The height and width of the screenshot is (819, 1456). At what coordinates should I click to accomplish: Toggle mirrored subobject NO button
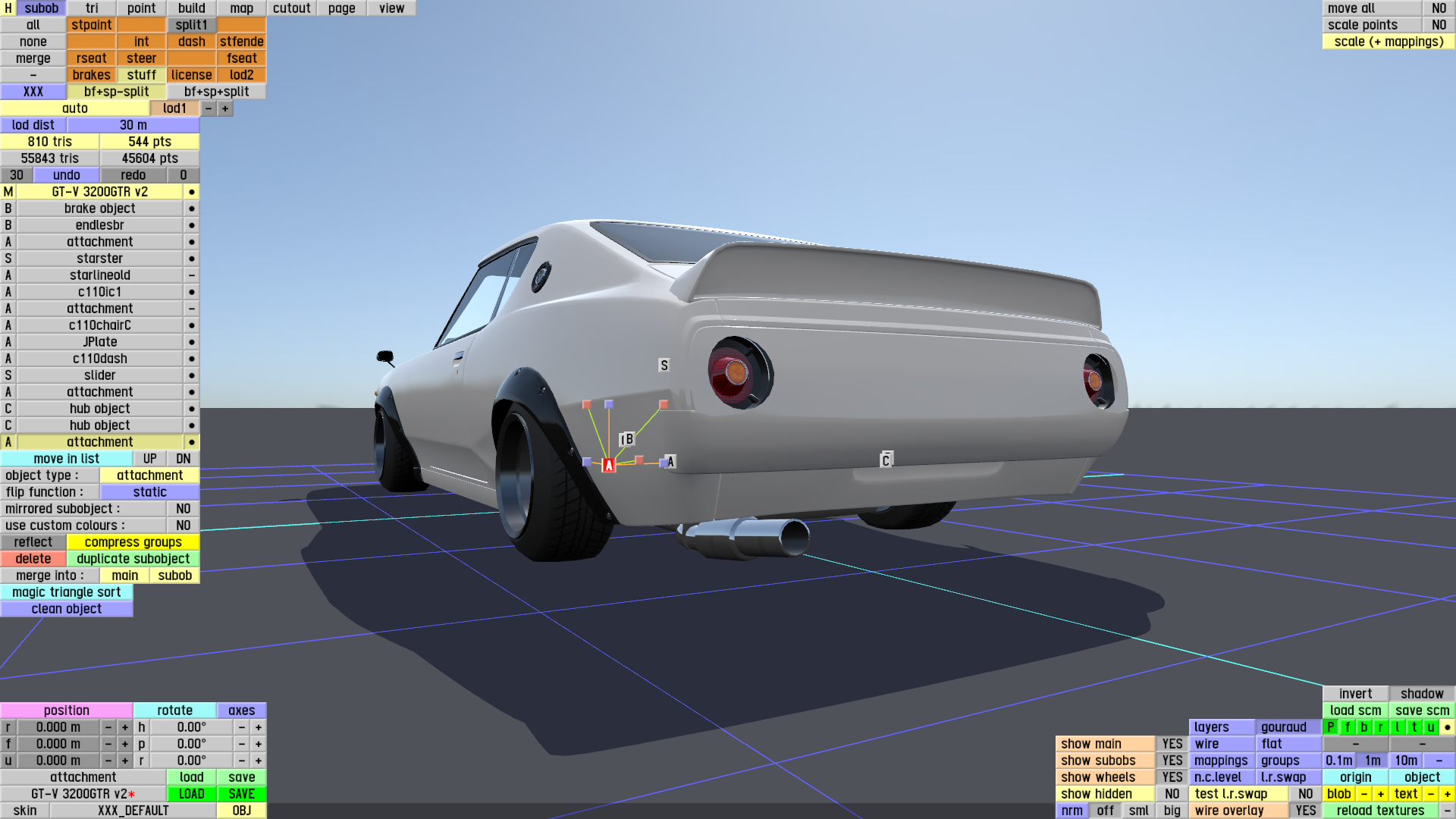183,509
